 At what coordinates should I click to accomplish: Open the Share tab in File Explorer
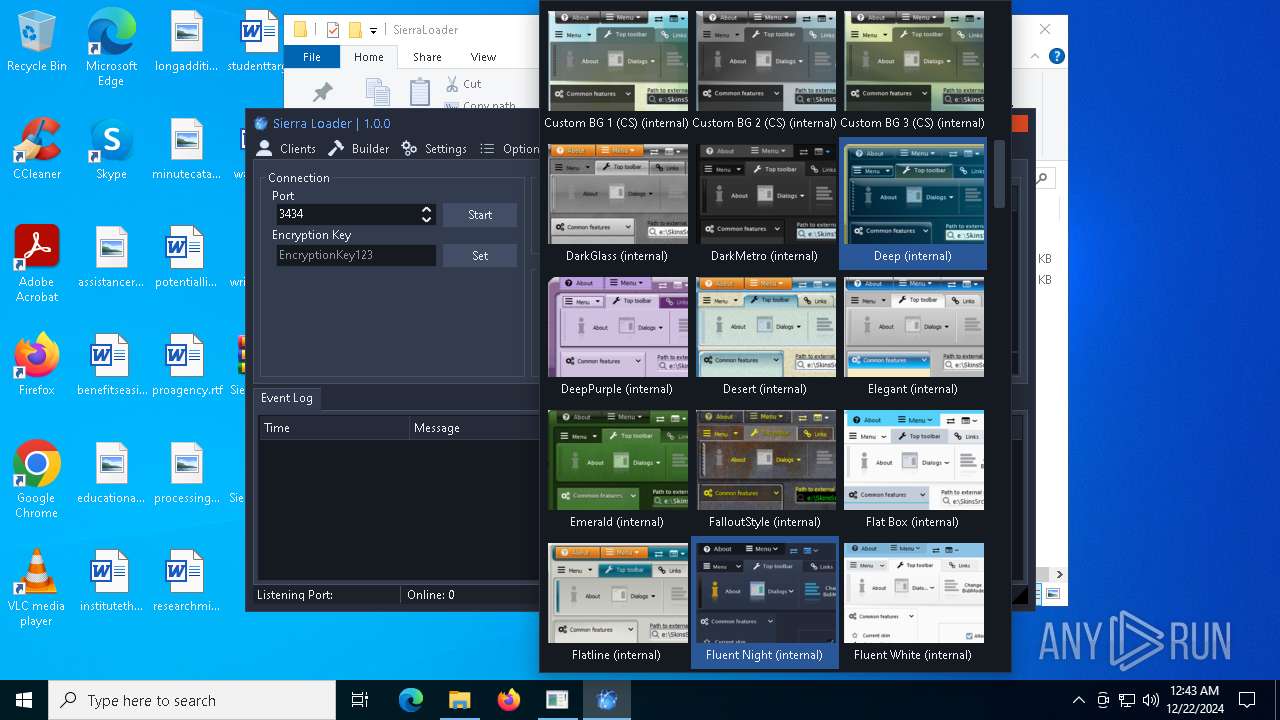click(x=427, y=57)
